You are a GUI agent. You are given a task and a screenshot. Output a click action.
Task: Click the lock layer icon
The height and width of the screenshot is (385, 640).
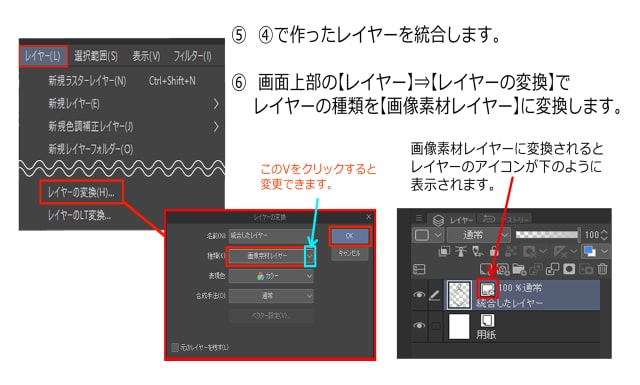pos(494,251)
